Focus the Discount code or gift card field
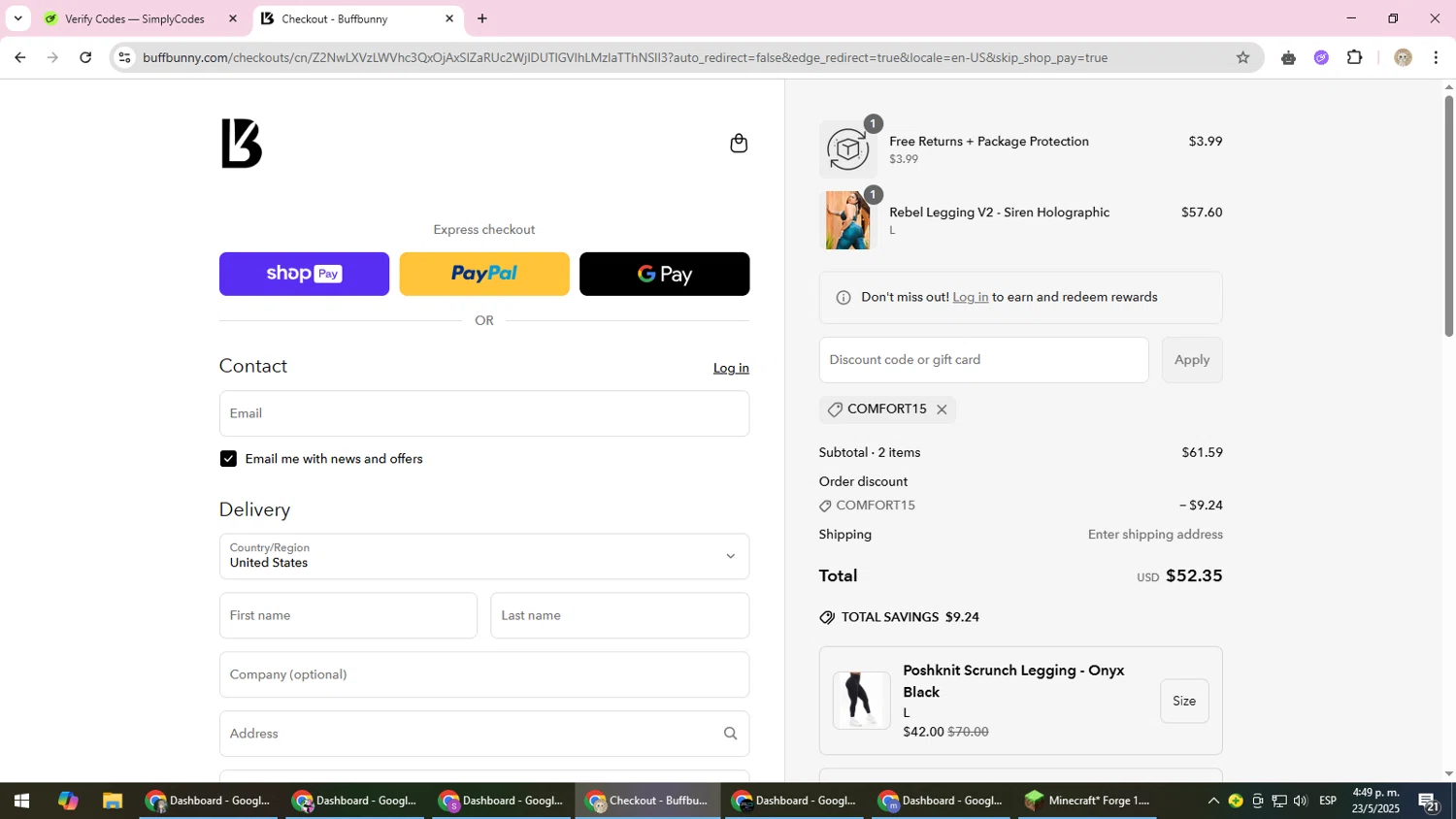This screenshot has height=819, width=1456. pos(983,360)
